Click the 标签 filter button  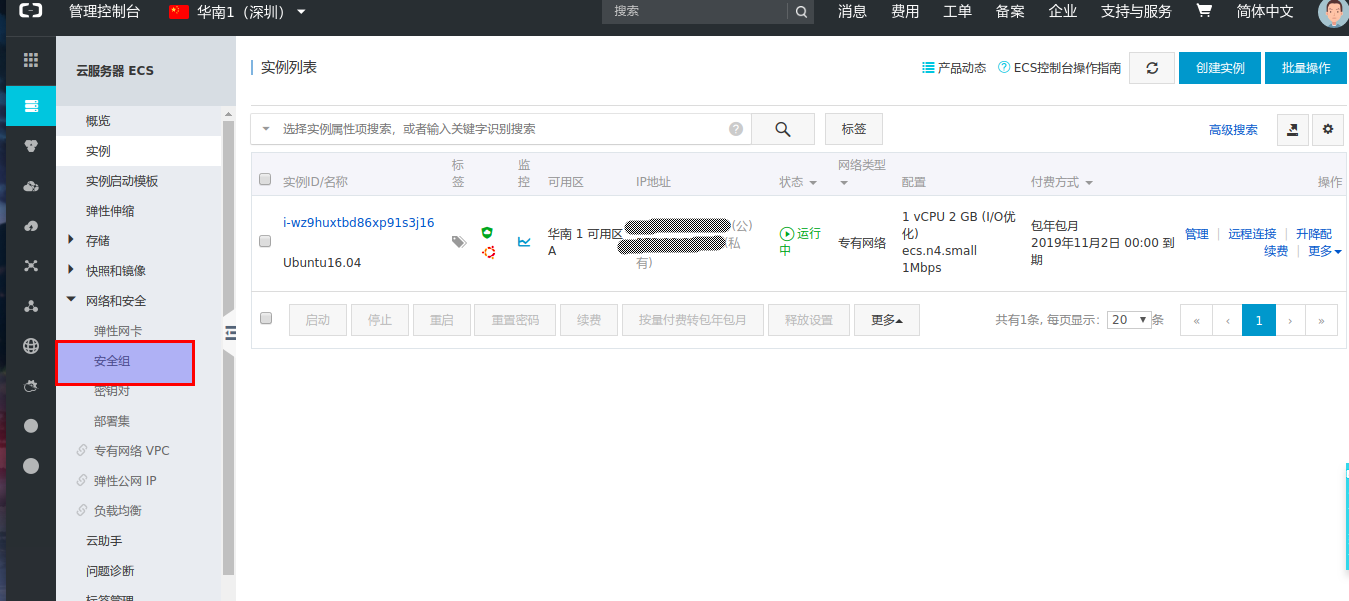853,129
